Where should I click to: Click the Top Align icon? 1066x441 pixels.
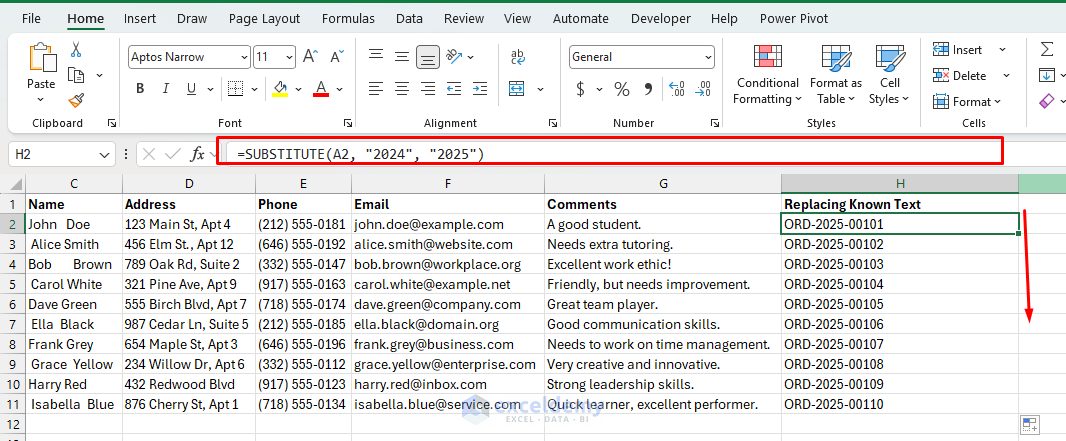376,56
